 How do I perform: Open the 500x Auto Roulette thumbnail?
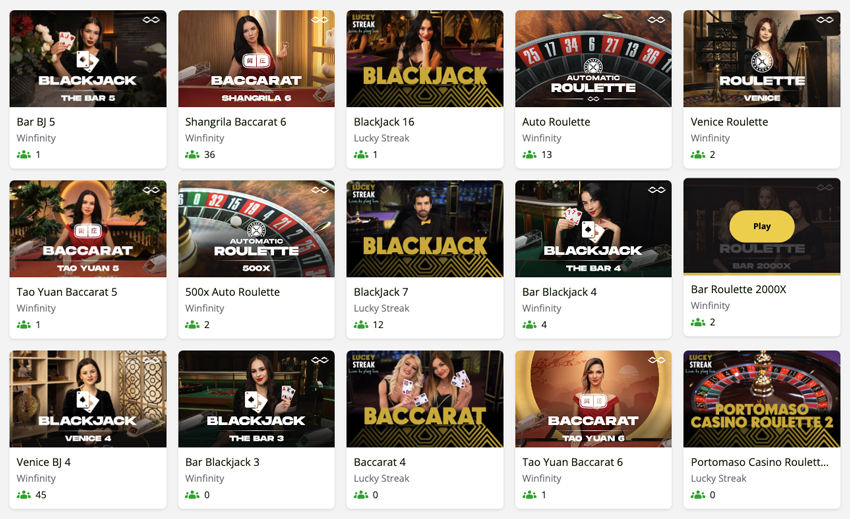coord(256,229)
